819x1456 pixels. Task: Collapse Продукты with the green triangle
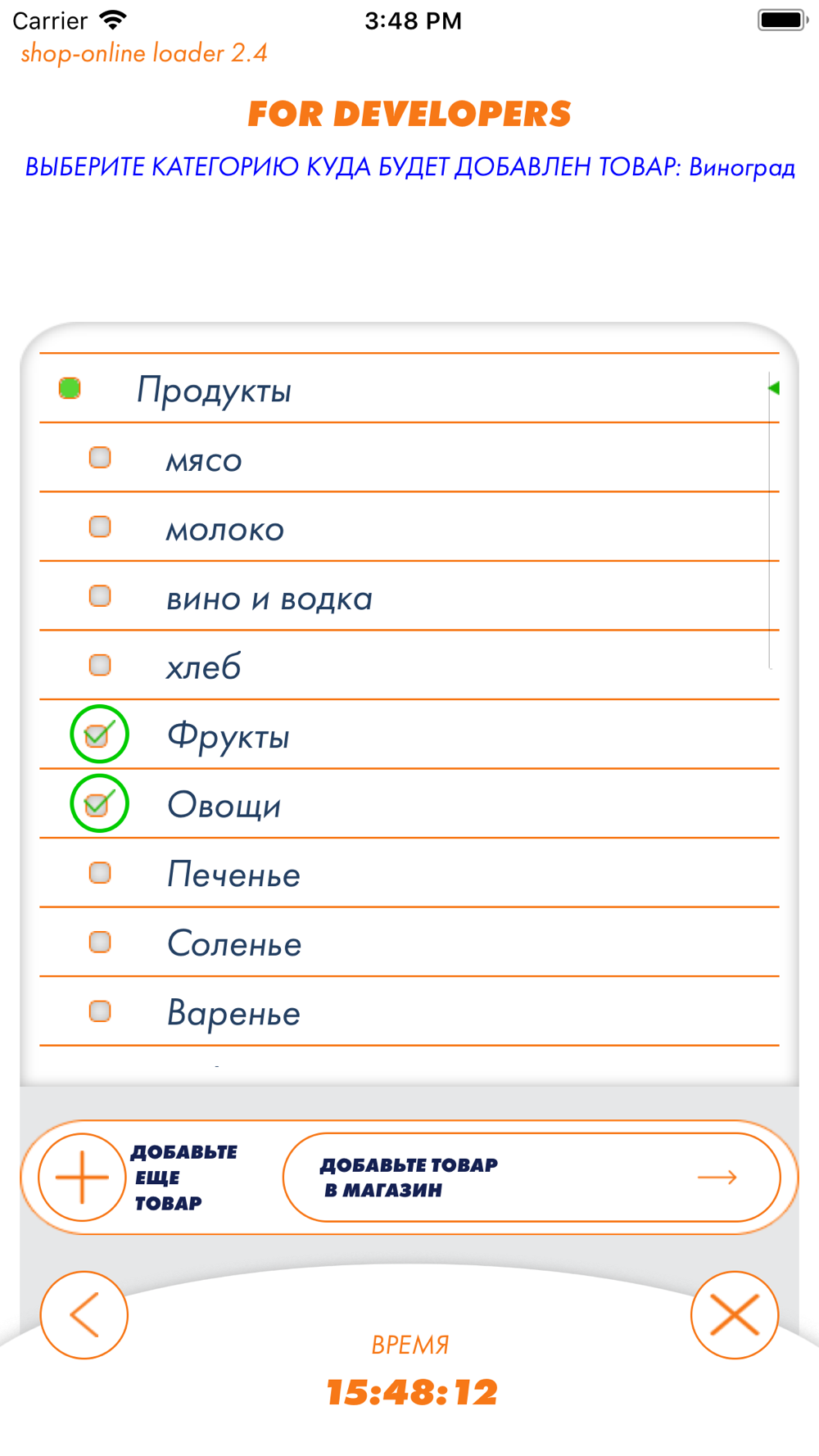774,388
